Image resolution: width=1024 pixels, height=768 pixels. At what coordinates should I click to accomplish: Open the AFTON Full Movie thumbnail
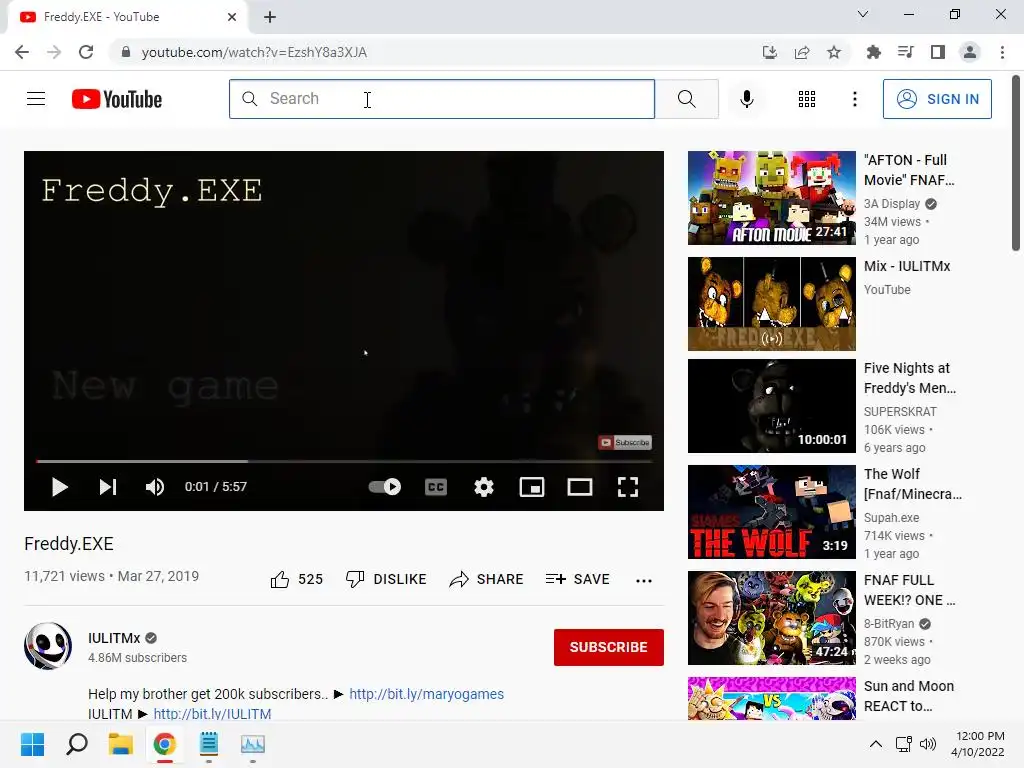(x=771, y=198)
